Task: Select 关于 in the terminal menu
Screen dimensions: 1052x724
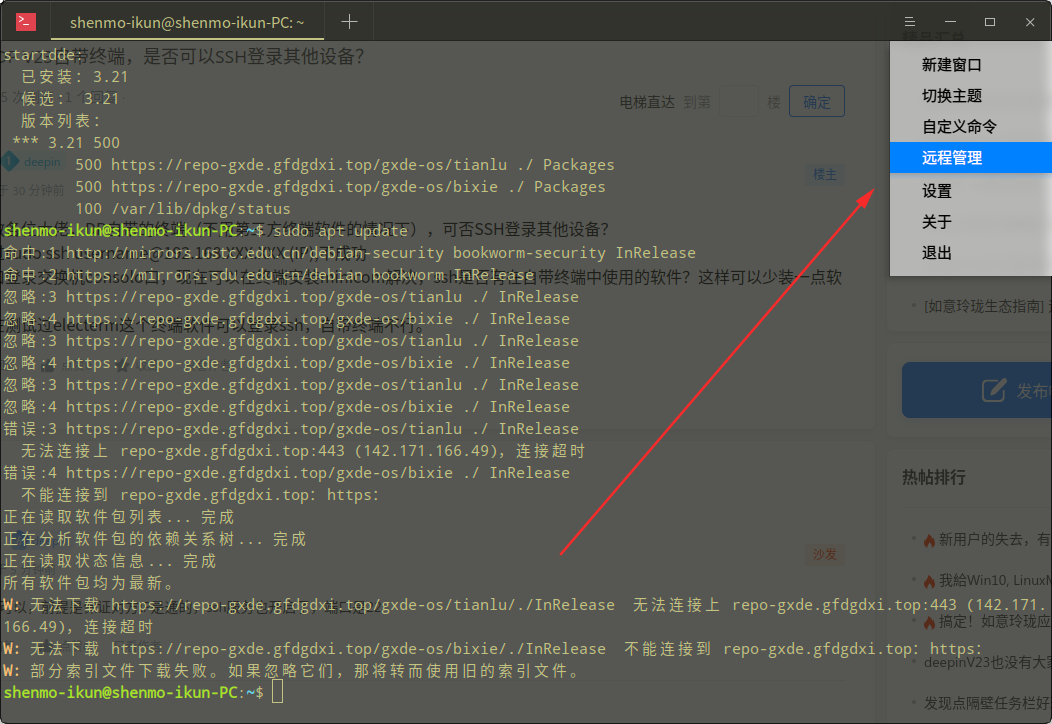Action: click(971, 222)
